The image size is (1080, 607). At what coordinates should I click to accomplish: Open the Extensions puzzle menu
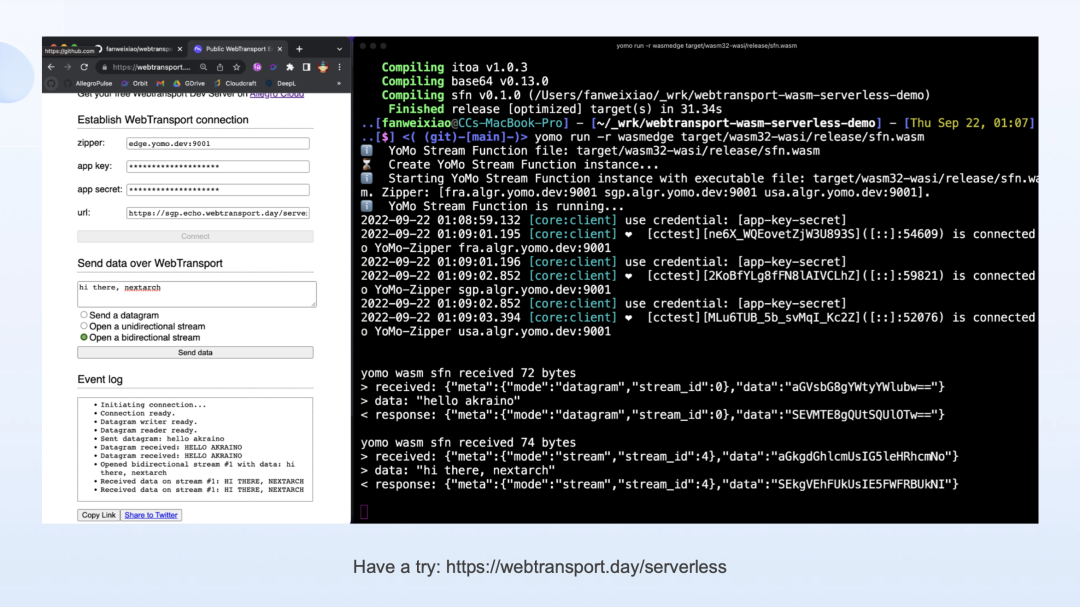pos(290,68)
